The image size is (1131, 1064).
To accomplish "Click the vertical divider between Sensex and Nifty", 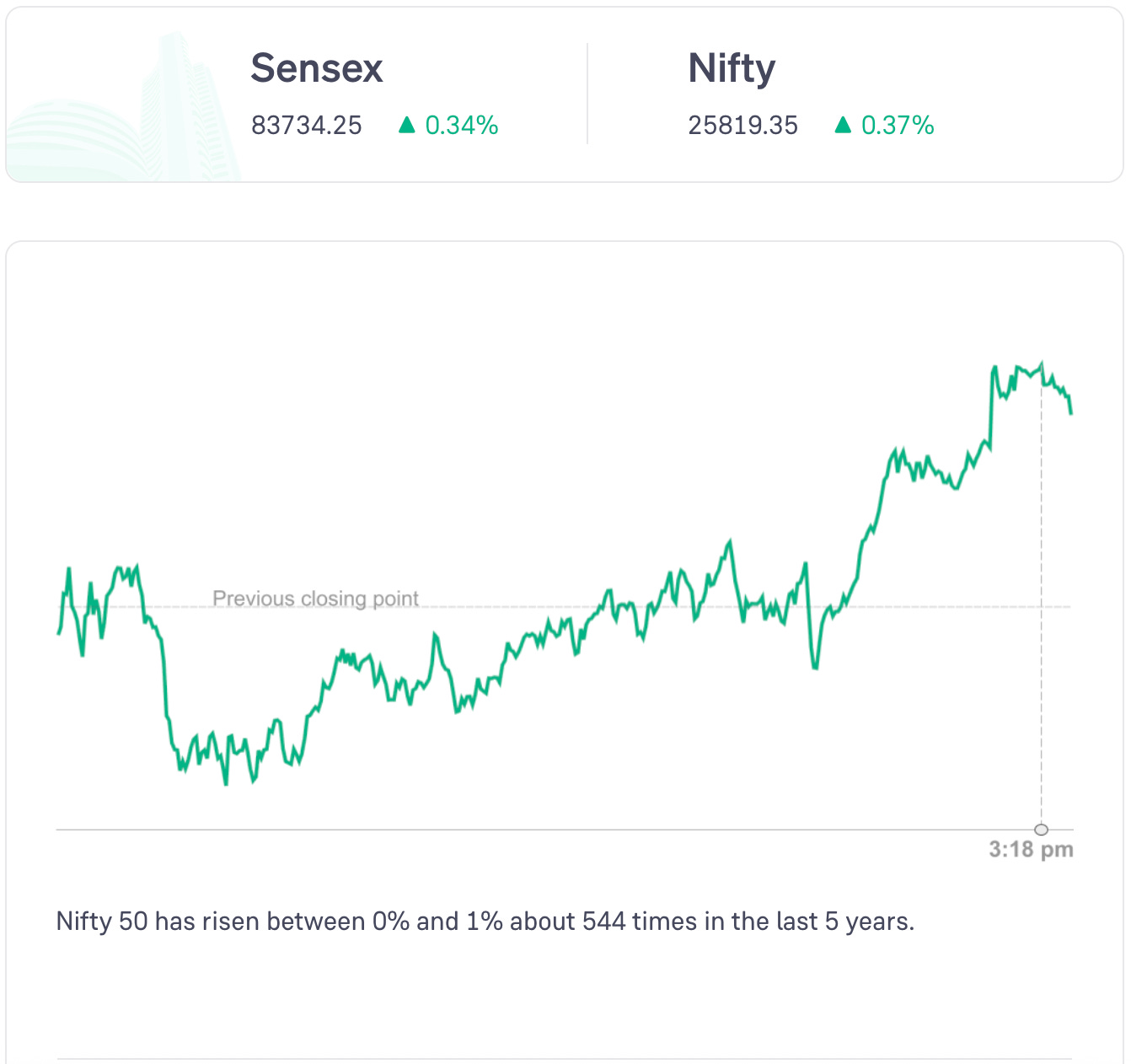I will click(587, 94).
